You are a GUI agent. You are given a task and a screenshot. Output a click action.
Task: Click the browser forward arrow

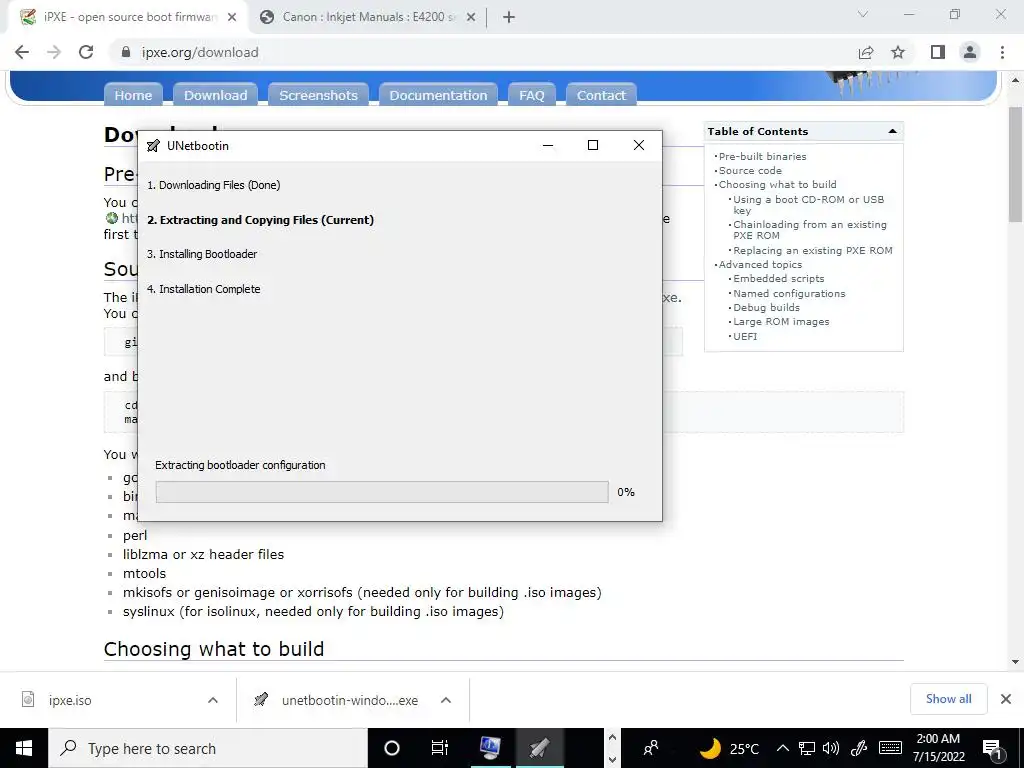click(x=54, y=52)
